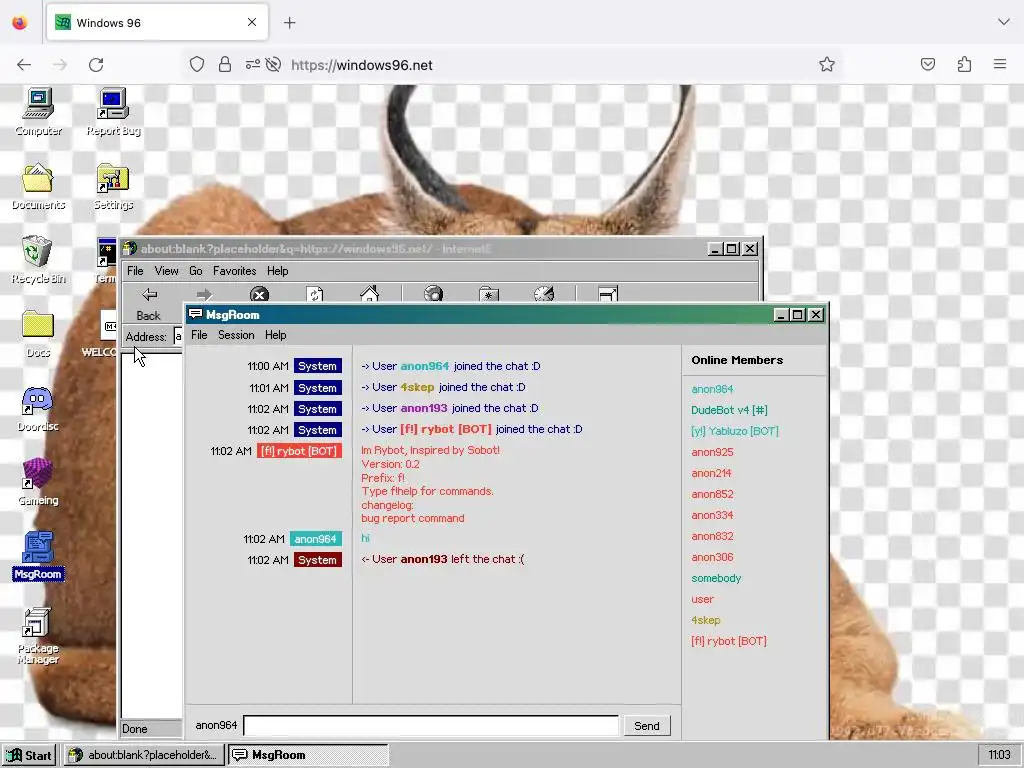Click the Save to Pocket icon in Firefox
This screenshot has height=768, width=1024.
pyautogui.click(x=927, y=64)
